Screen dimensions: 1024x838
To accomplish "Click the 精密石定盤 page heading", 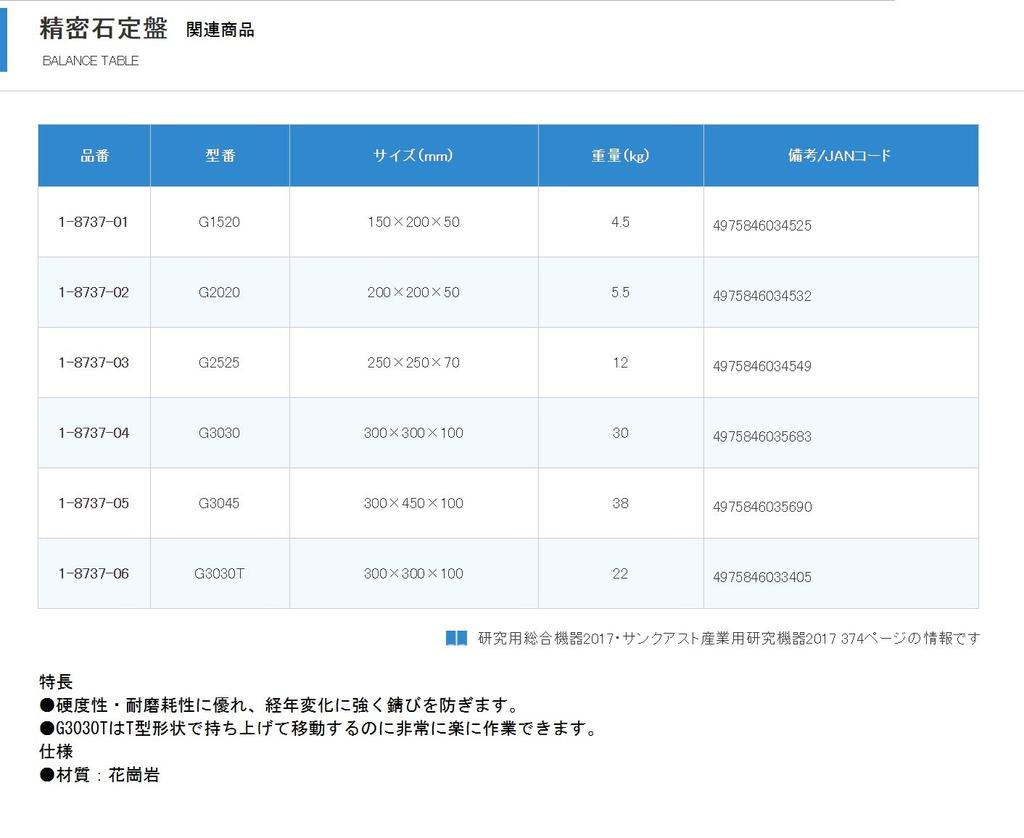I will (104, 29).
